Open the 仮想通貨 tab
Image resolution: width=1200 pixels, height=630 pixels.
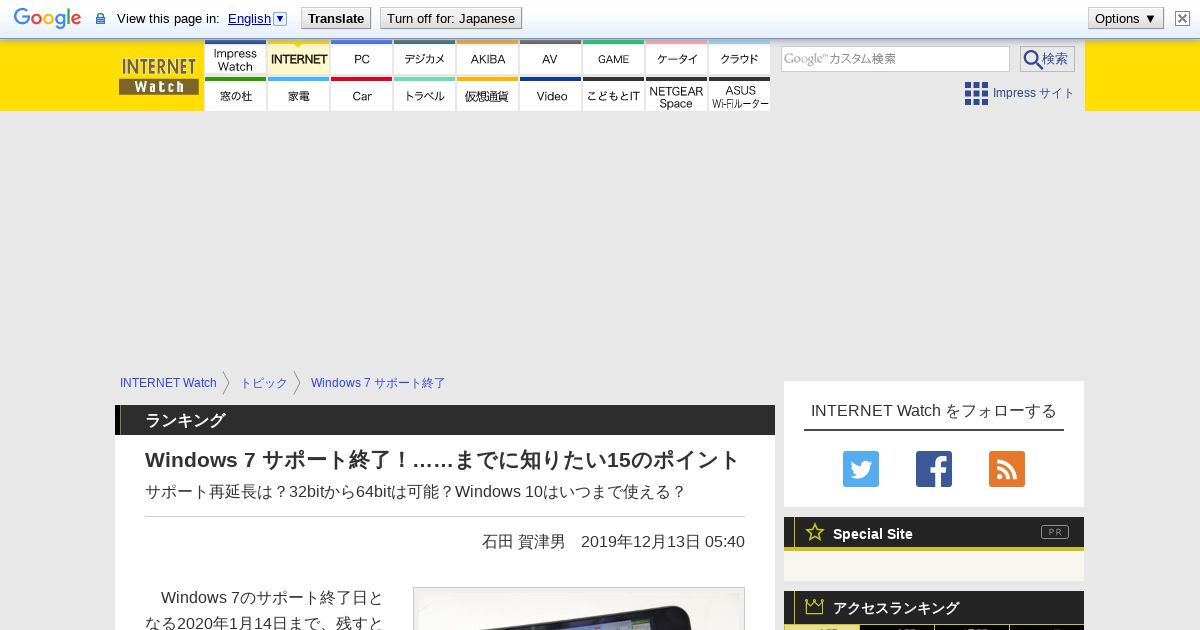click(487, 95)
